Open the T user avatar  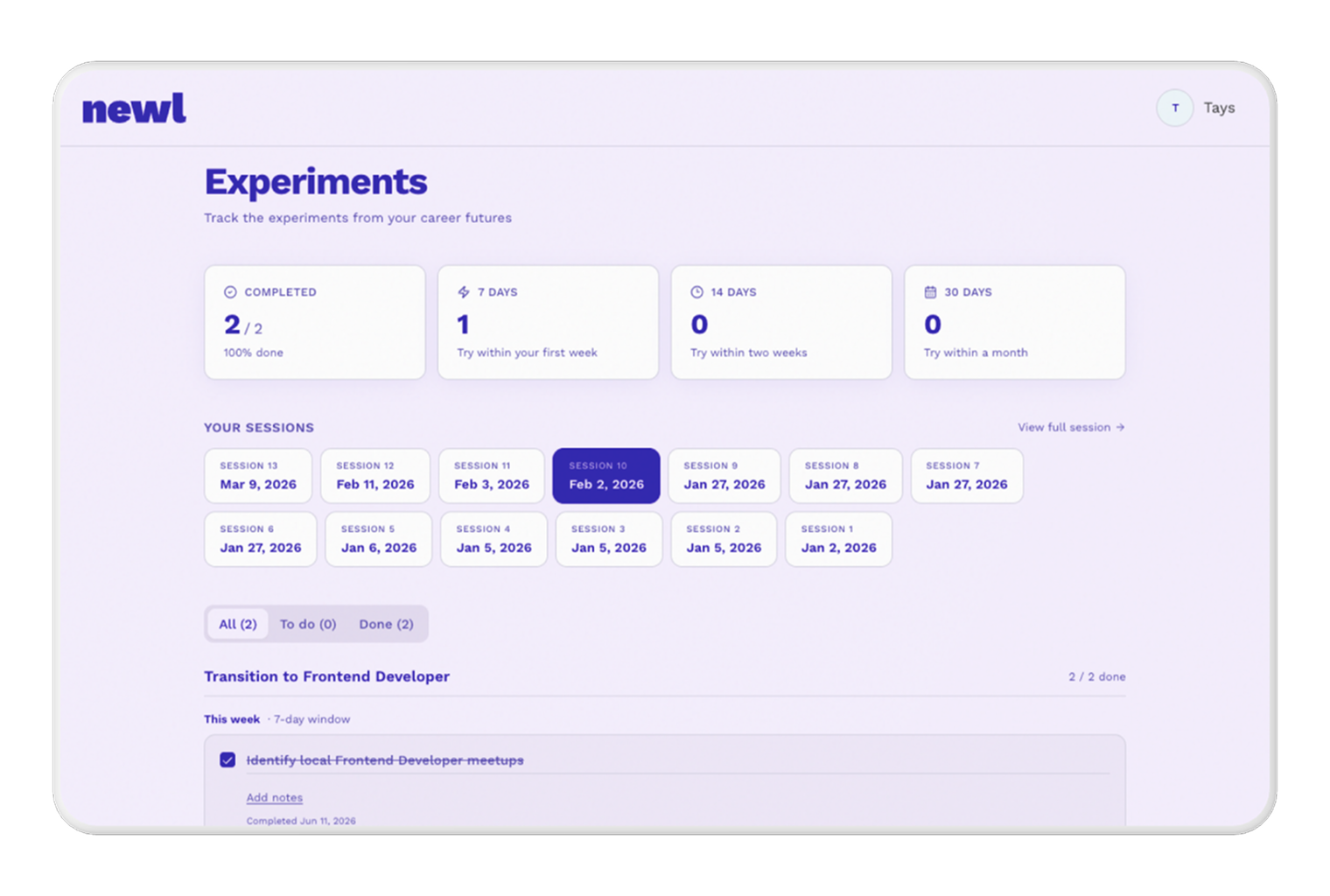coord(1174,108)
